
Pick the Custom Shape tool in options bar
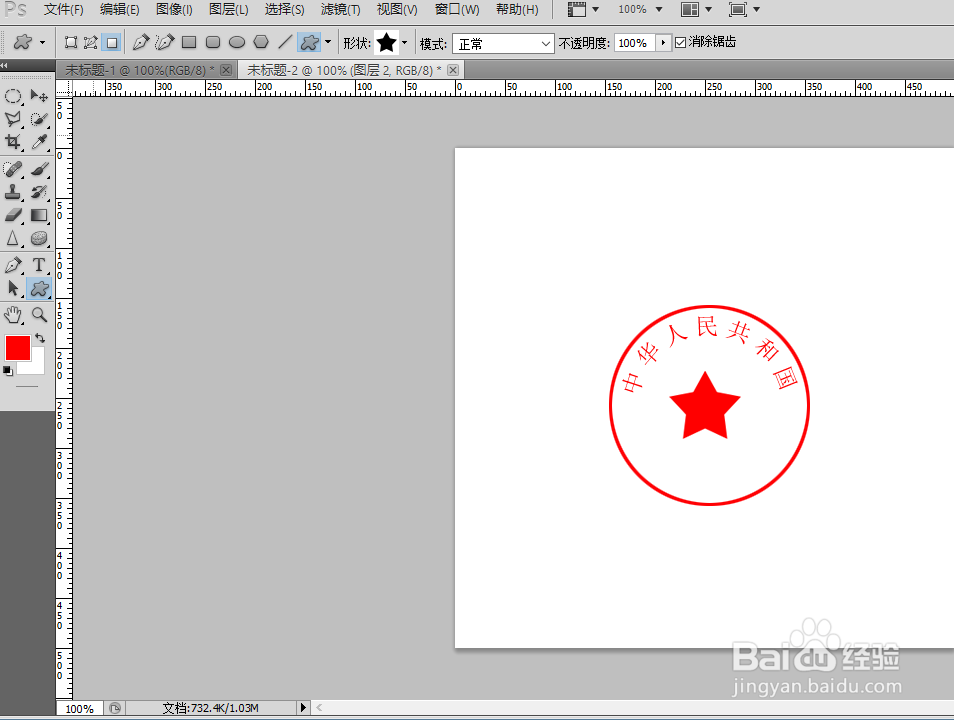pyautogui.click(x=310, y=43)
